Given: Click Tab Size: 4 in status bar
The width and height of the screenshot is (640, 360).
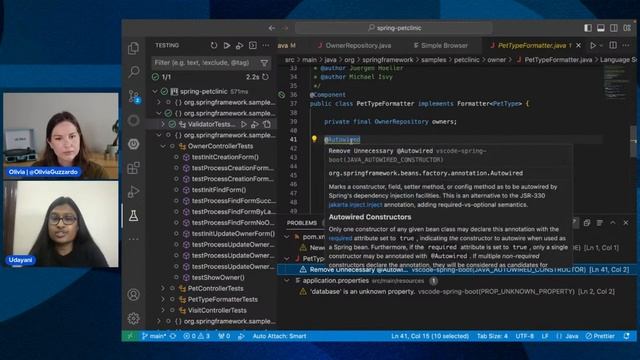Looking at the screenshot, I should 492,336.
